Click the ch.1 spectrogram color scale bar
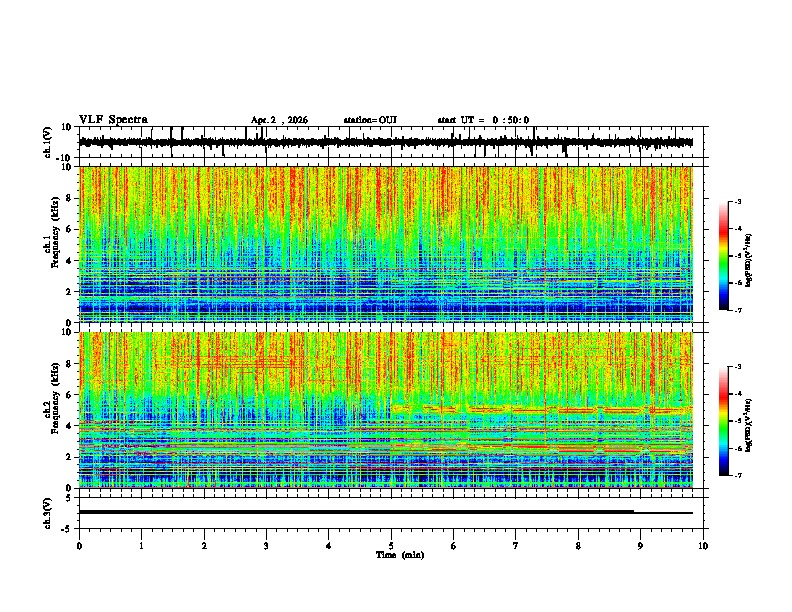The height and width of the screenshot is (612, 792). [724, 256]
